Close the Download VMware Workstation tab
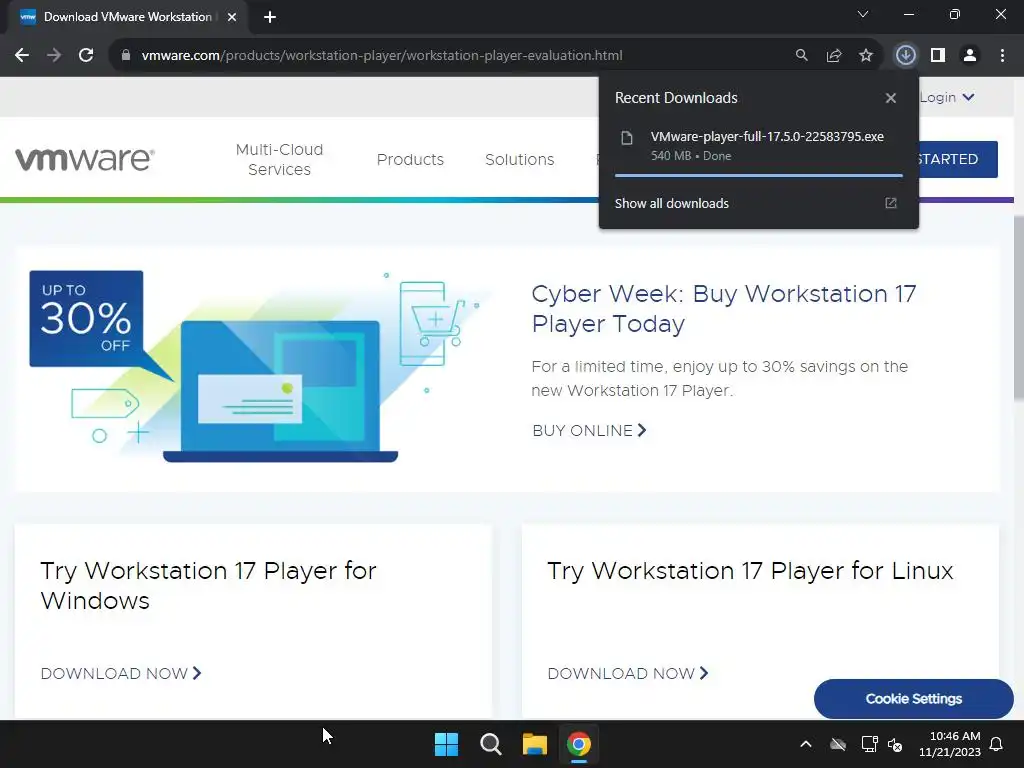1024x768 pixels. click(232, 17)
